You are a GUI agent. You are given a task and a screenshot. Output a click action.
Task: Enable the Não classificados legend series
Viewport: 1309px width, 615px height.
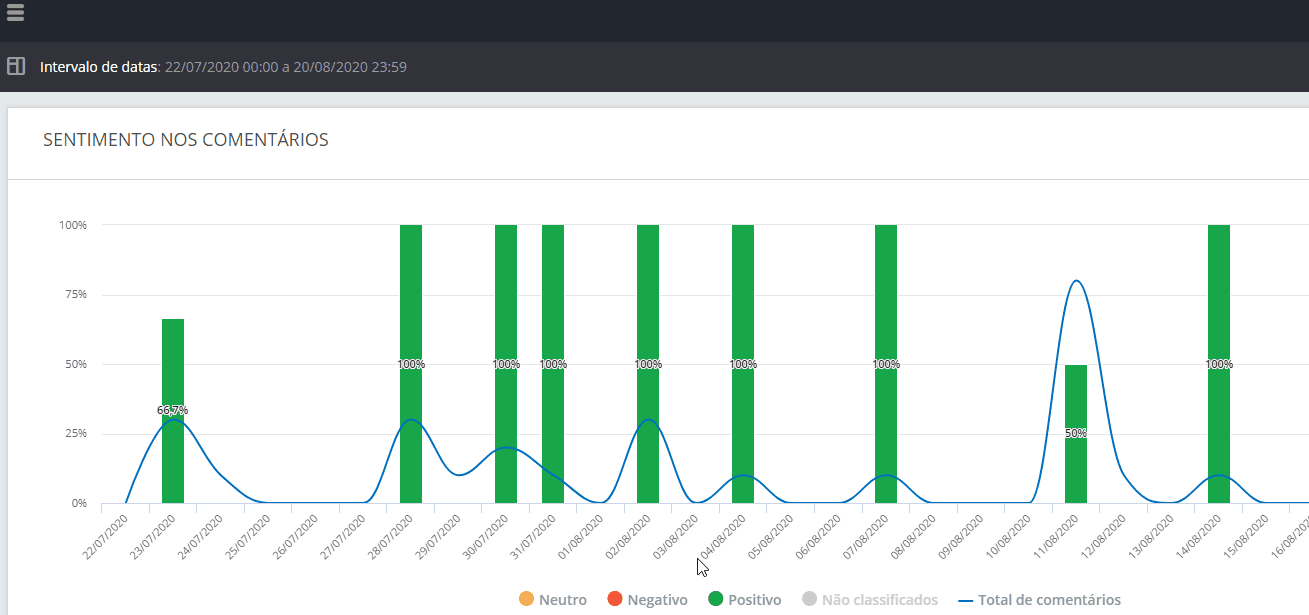[x=869, y=600]
